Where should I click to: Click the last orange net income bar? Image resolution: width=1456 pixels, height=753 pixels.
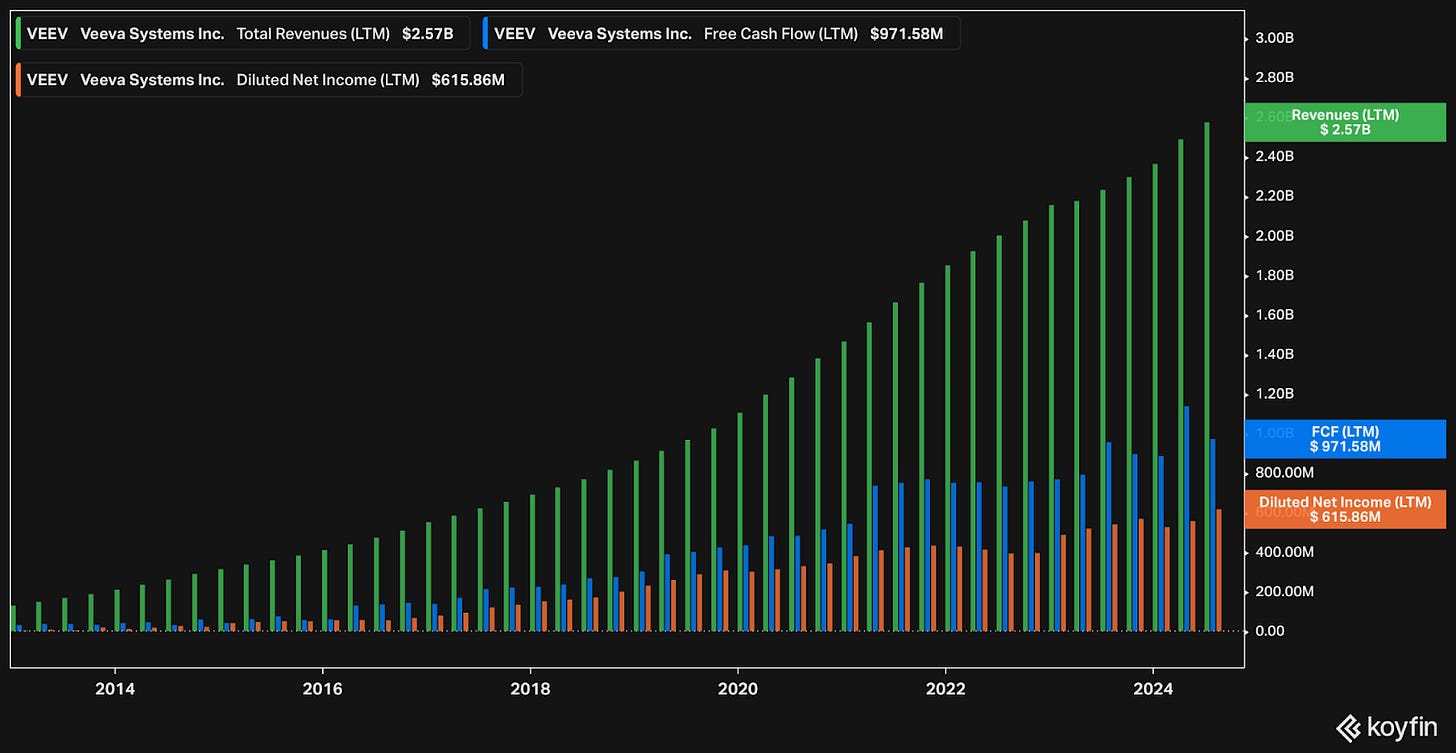coord(1219,570)
